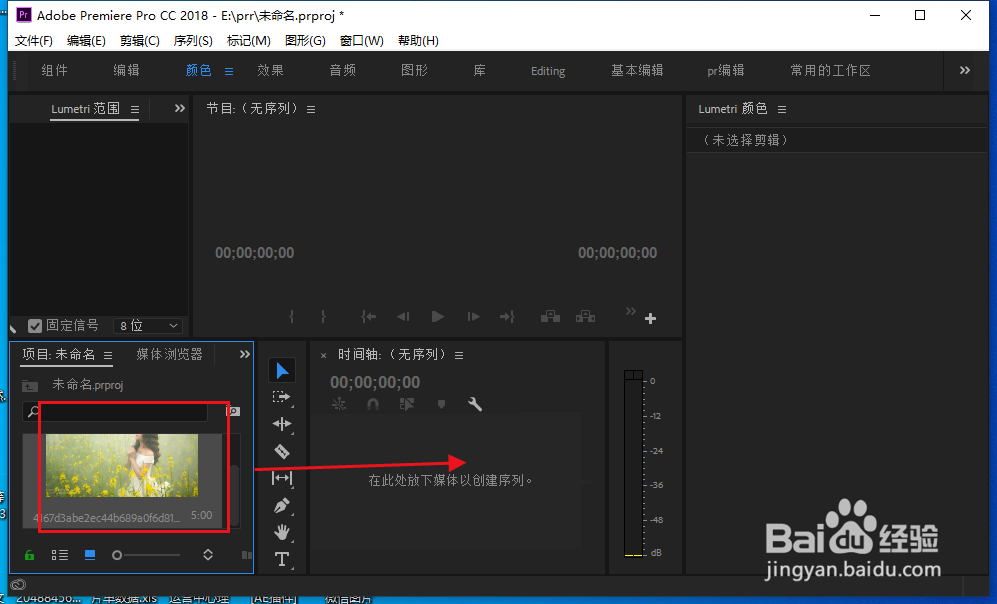Play the program monitor
The width and height of the screenshot is (997, 604).
click(437, 317)
